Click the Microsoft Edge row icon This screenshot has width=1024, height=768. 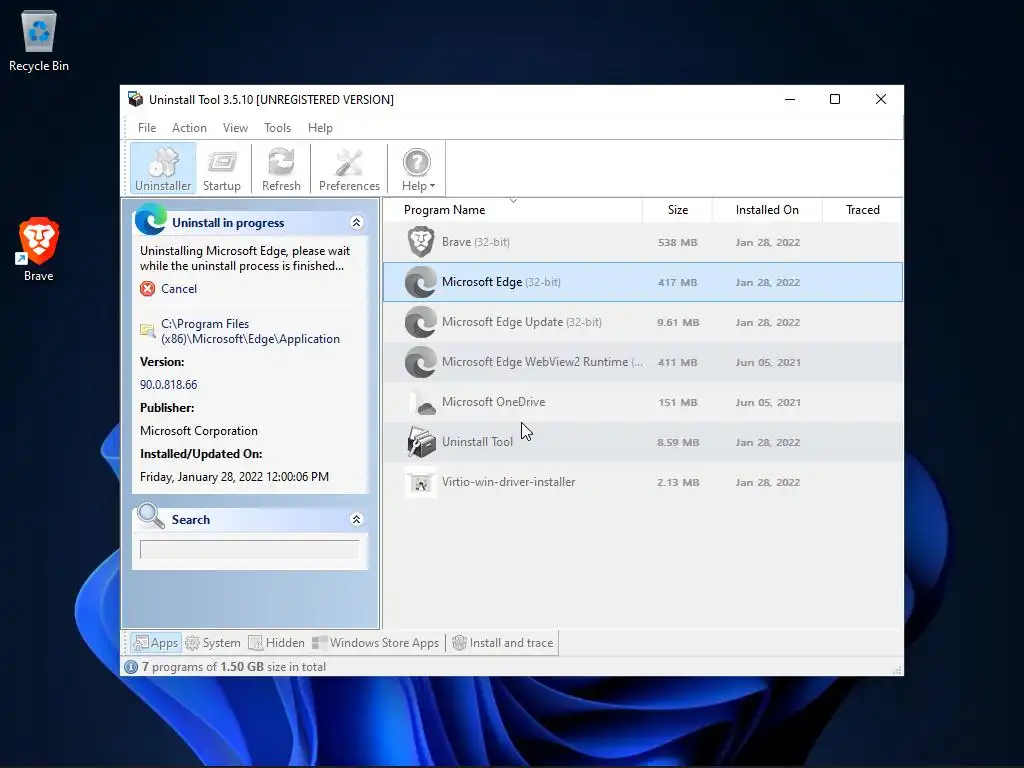coord(421,282)
